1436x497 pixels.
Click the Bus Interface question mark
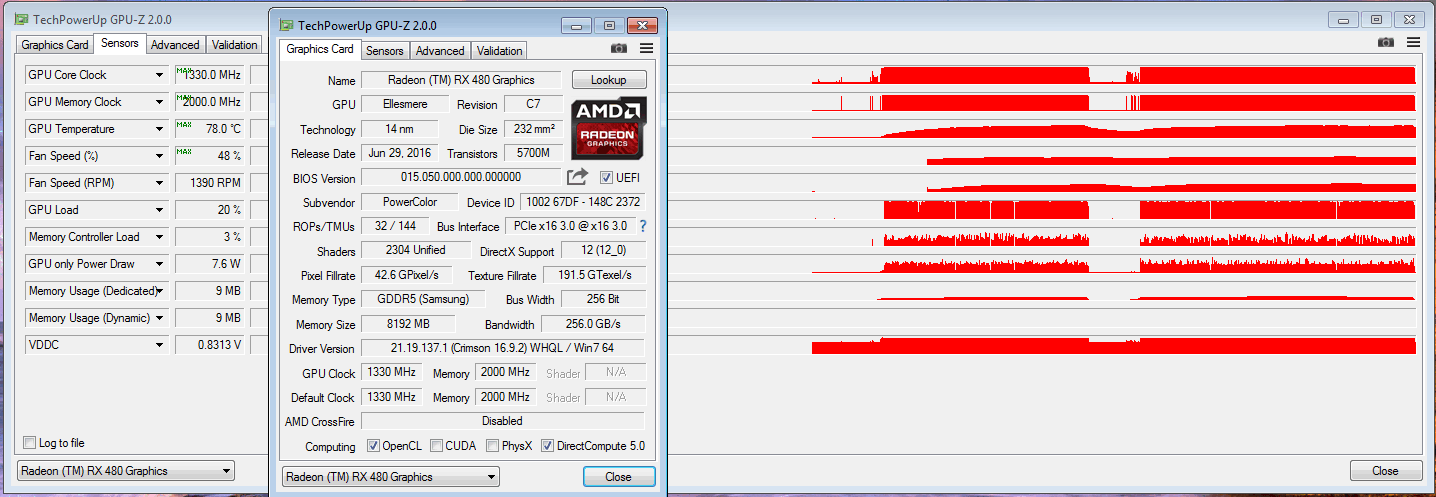[643, 226]
